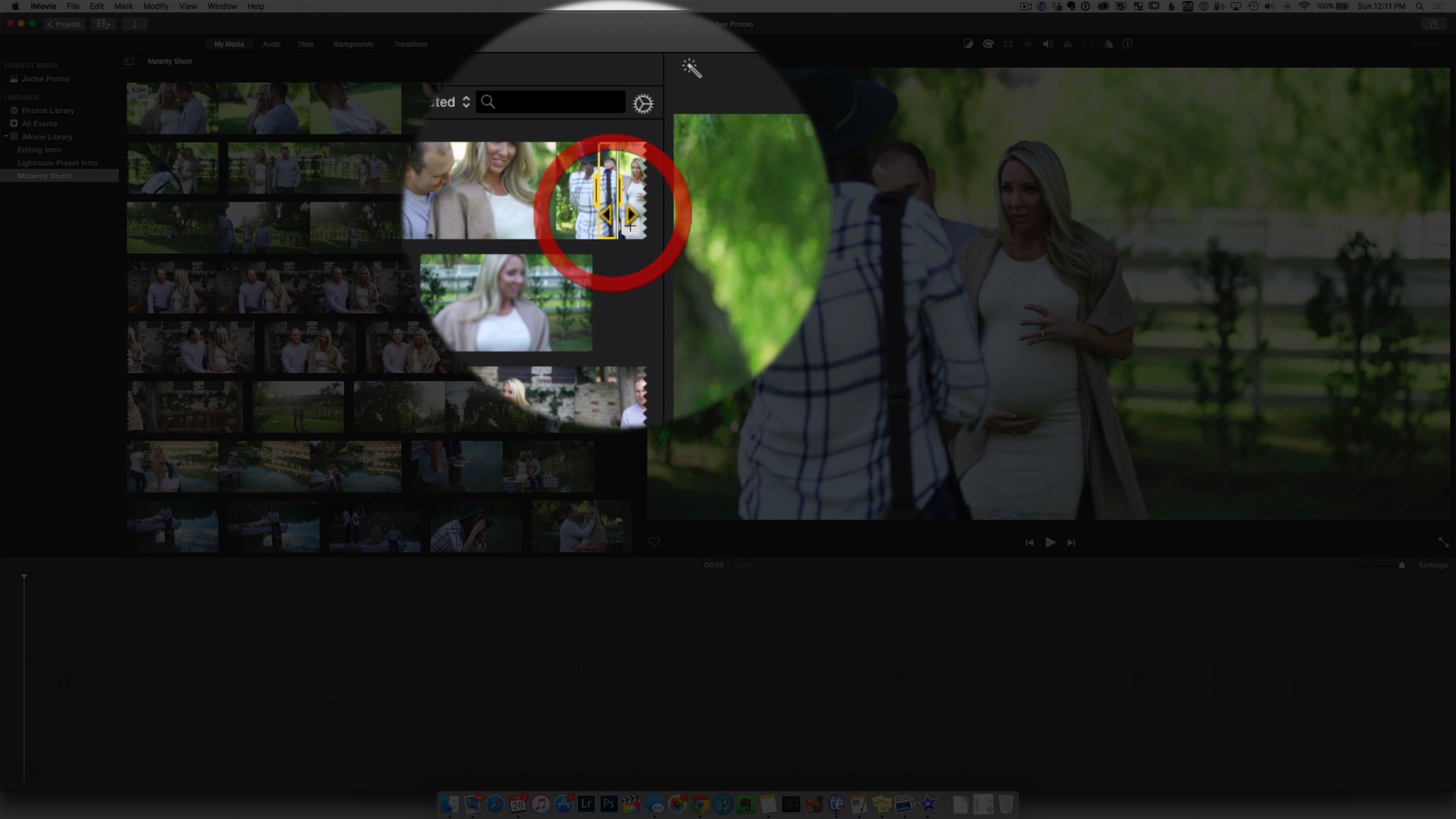The height and width of the screenshot is (819, 1456).
Task: Collapse the iMovie Library disclosure triangle
Action: tap(6, 136)
